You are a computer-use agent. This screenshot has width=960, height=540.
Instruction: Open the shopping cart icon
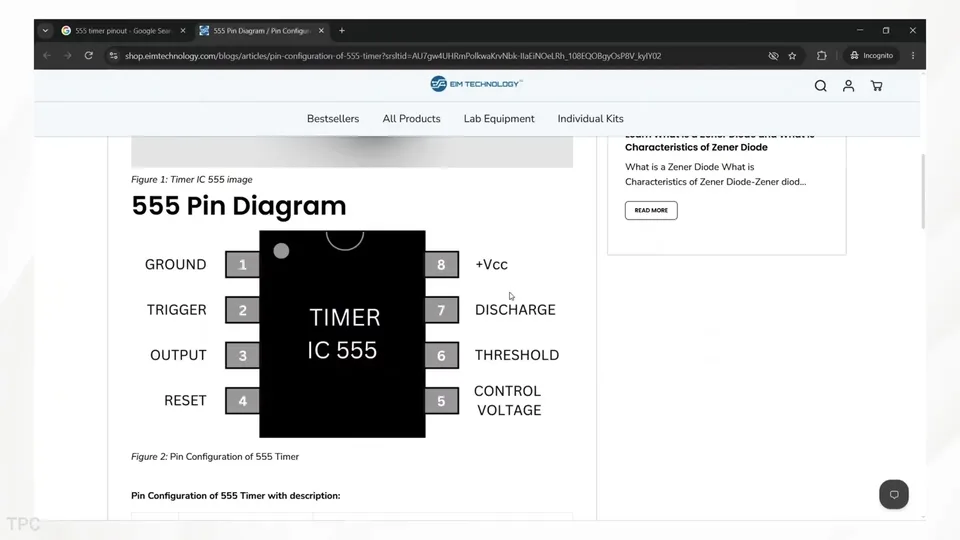[877, 86]
